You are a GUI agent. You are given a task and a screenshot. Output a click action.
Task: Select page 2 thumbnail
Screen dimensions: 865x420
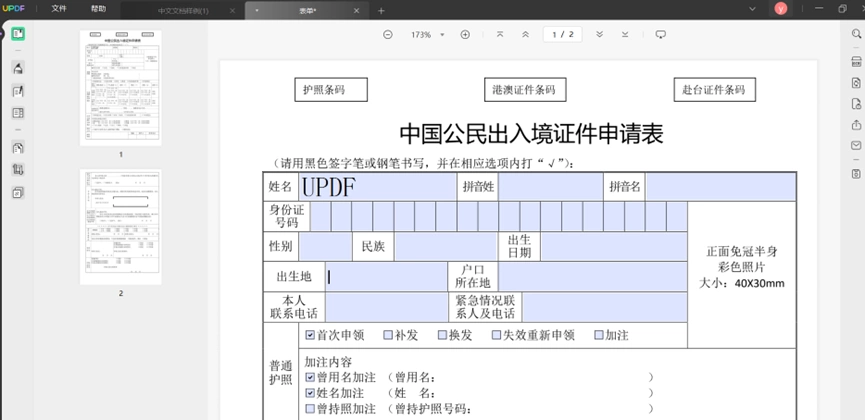121,227
